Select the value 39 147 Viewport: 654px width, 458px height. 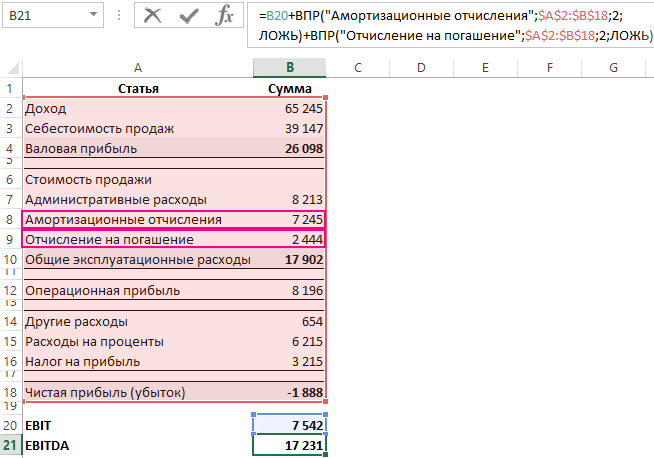pos(289,128)
